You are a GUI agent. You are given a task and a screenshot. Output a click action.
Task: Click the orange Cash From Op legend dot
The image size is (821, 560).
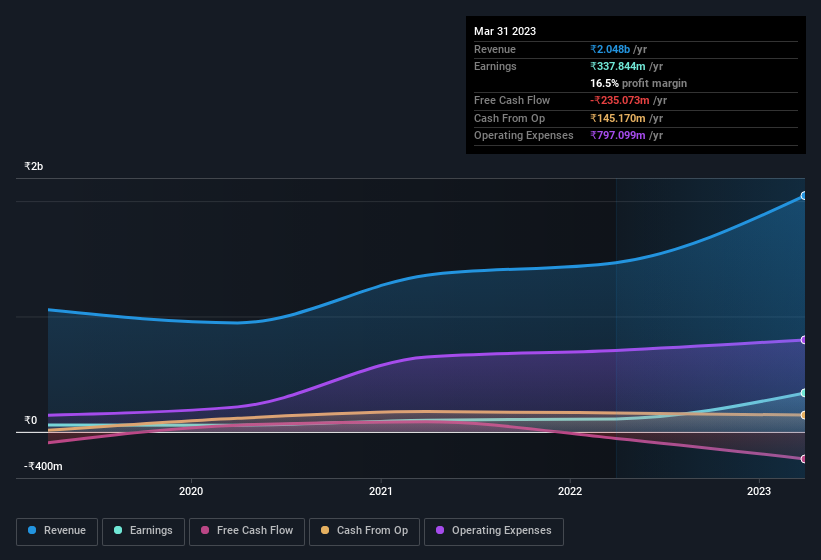(325, 530)
